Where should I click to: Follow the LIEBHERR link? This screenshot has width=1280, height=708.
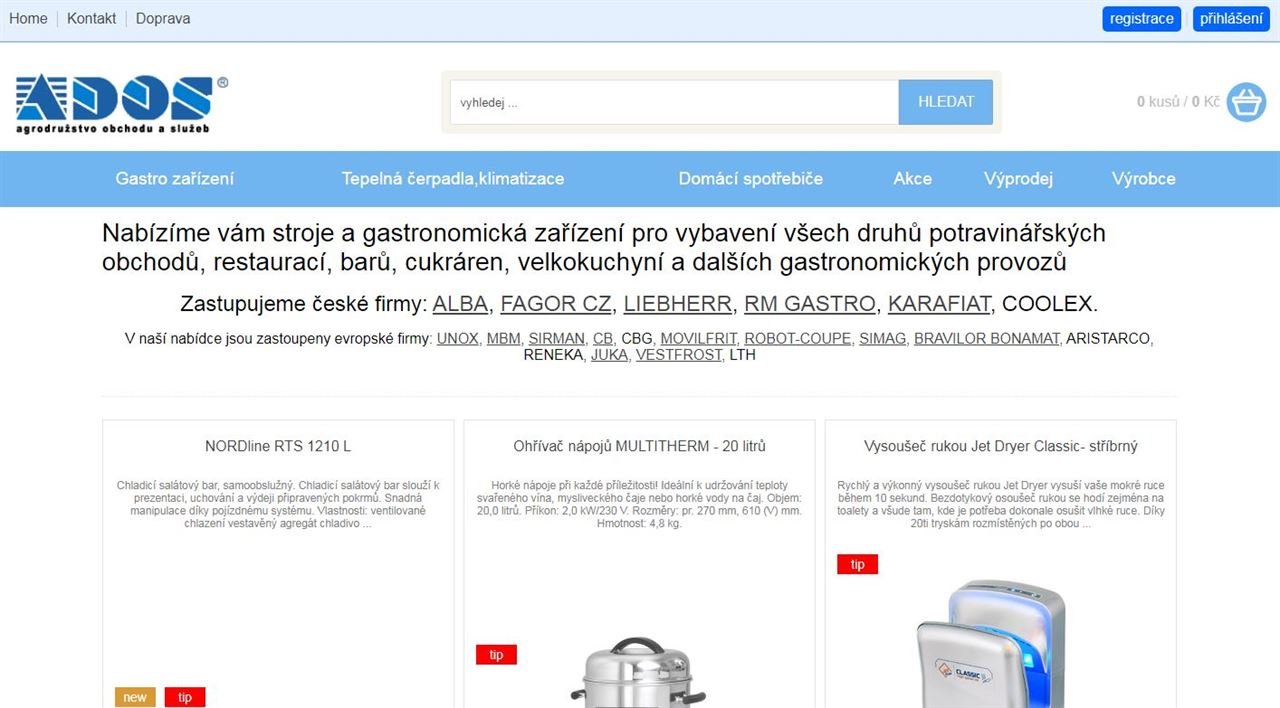click(x=678, y=304)
